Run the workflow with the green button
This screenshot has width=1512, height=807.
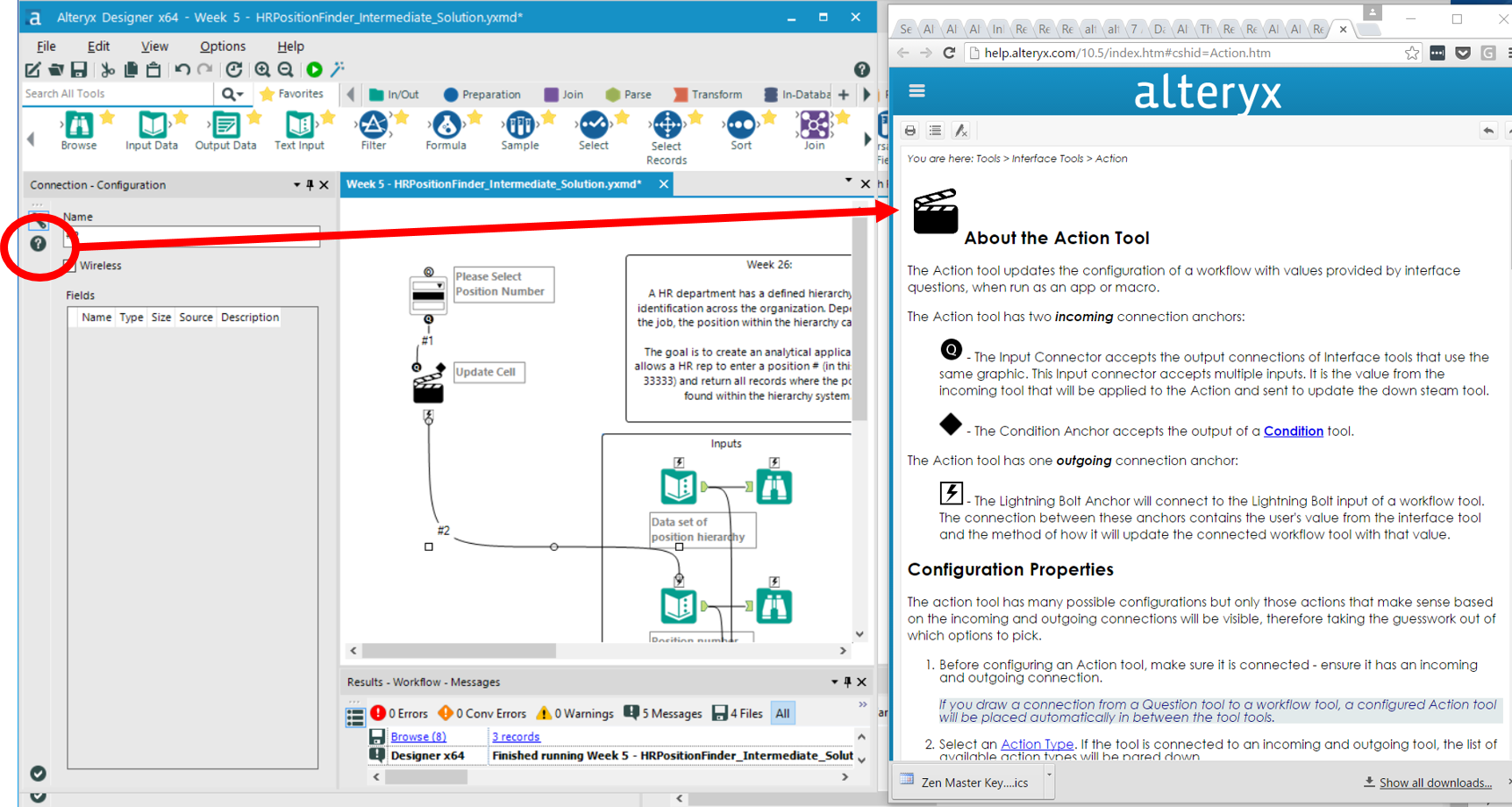click(314, 69)
